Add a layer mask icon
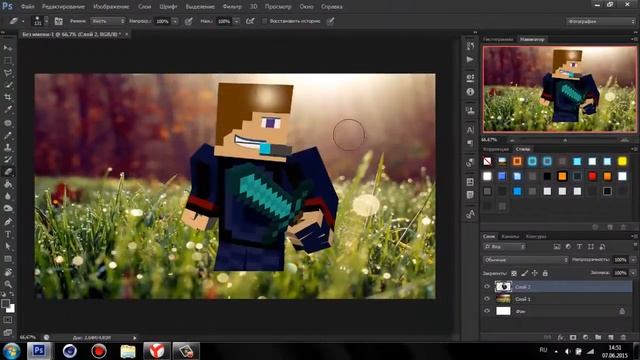 pos(573,337)
